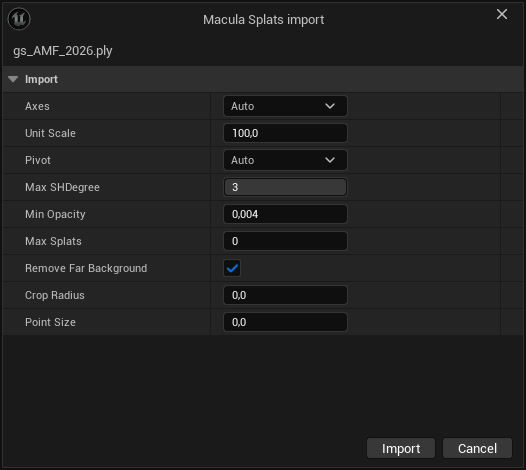Screen dimensions: 526x470
Task: Click the gs_AMF_2026.ply file name
Action: click(63, 51)
